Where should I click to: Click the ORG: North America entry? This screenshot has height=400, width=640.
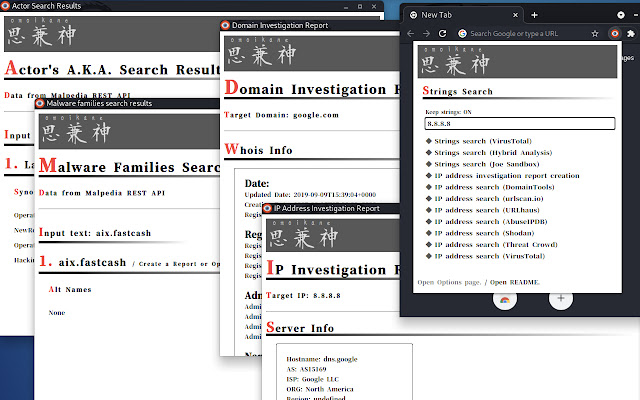point(320,389)
